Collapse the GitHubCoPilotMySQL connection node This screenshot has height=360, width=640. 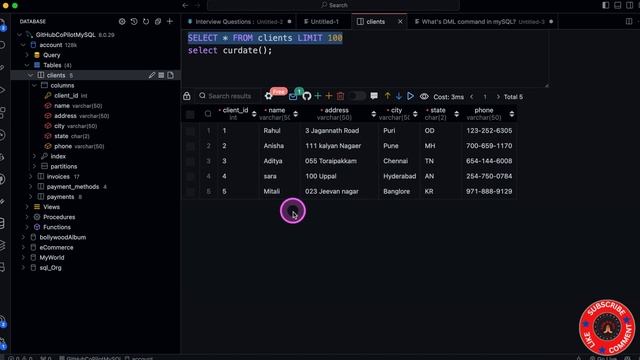(19, 35)
